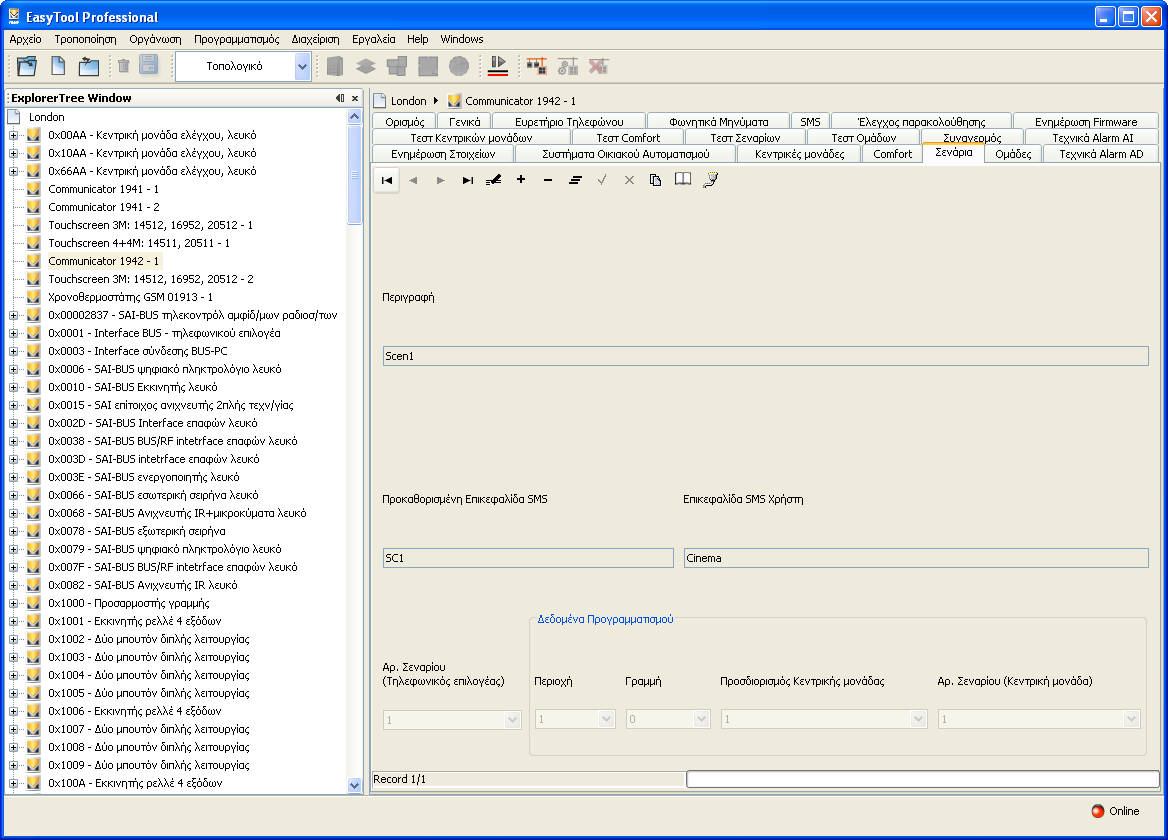Click the import folder icon with arrow
Viewport: 1168px width, 840px height.
pos(89,66)
